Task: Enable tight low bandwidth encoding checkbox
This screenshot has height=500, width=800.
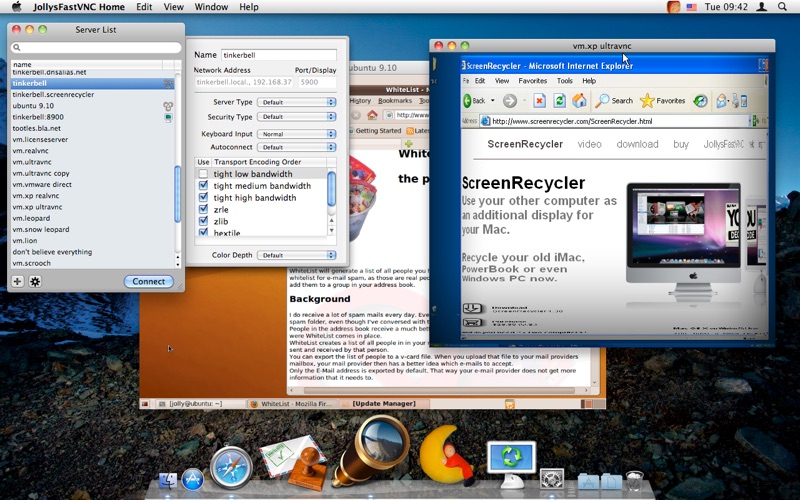Action: click(203, 174)
